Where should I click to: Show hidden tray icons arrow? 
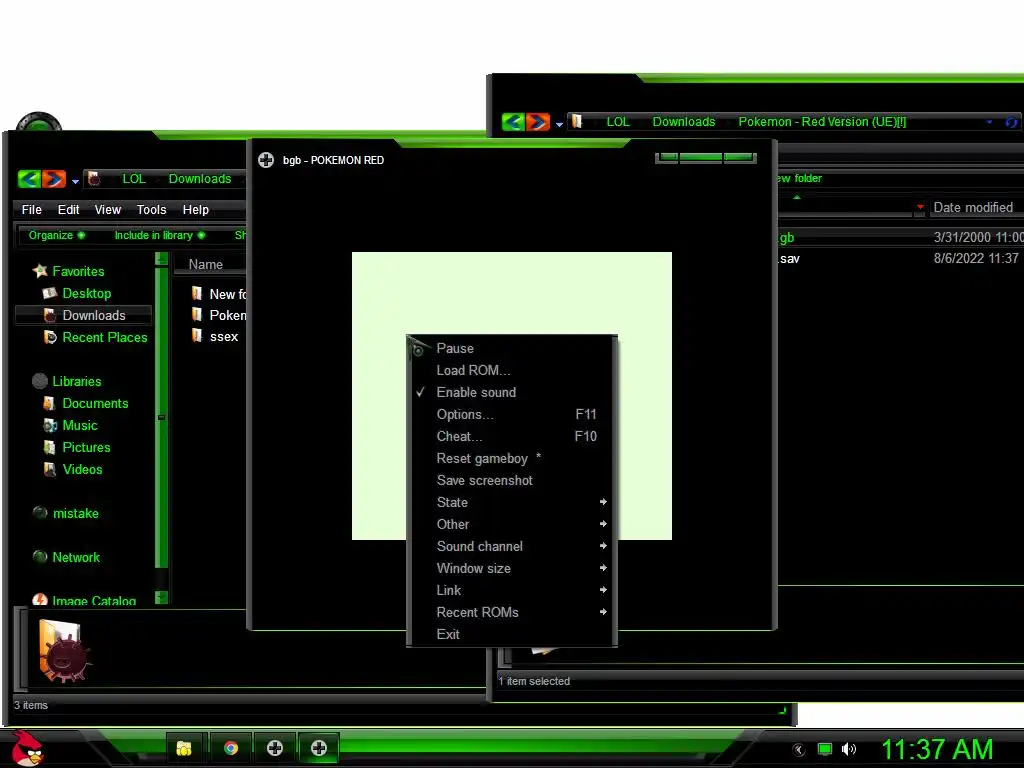point(799,749)
